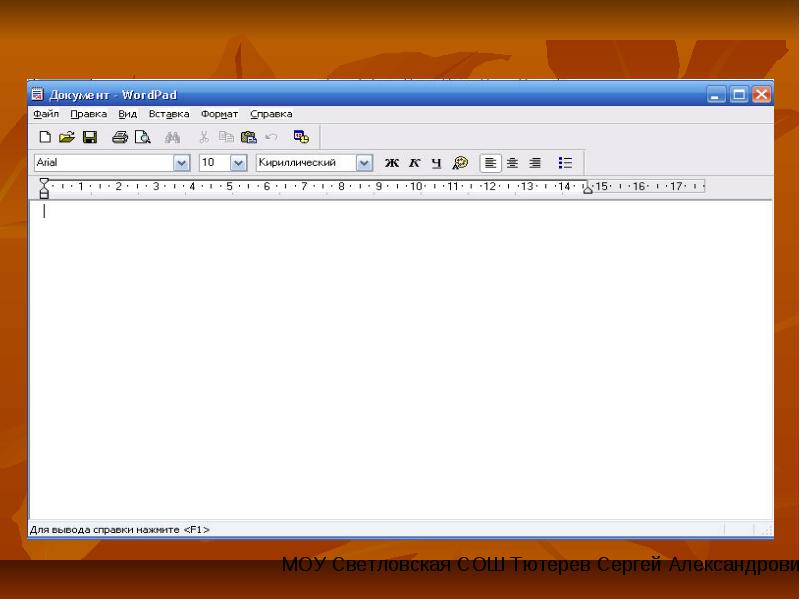This screenshot has width=800, height=600.
Task: Cut selection with the scissors icon
Action: point(204,137)
